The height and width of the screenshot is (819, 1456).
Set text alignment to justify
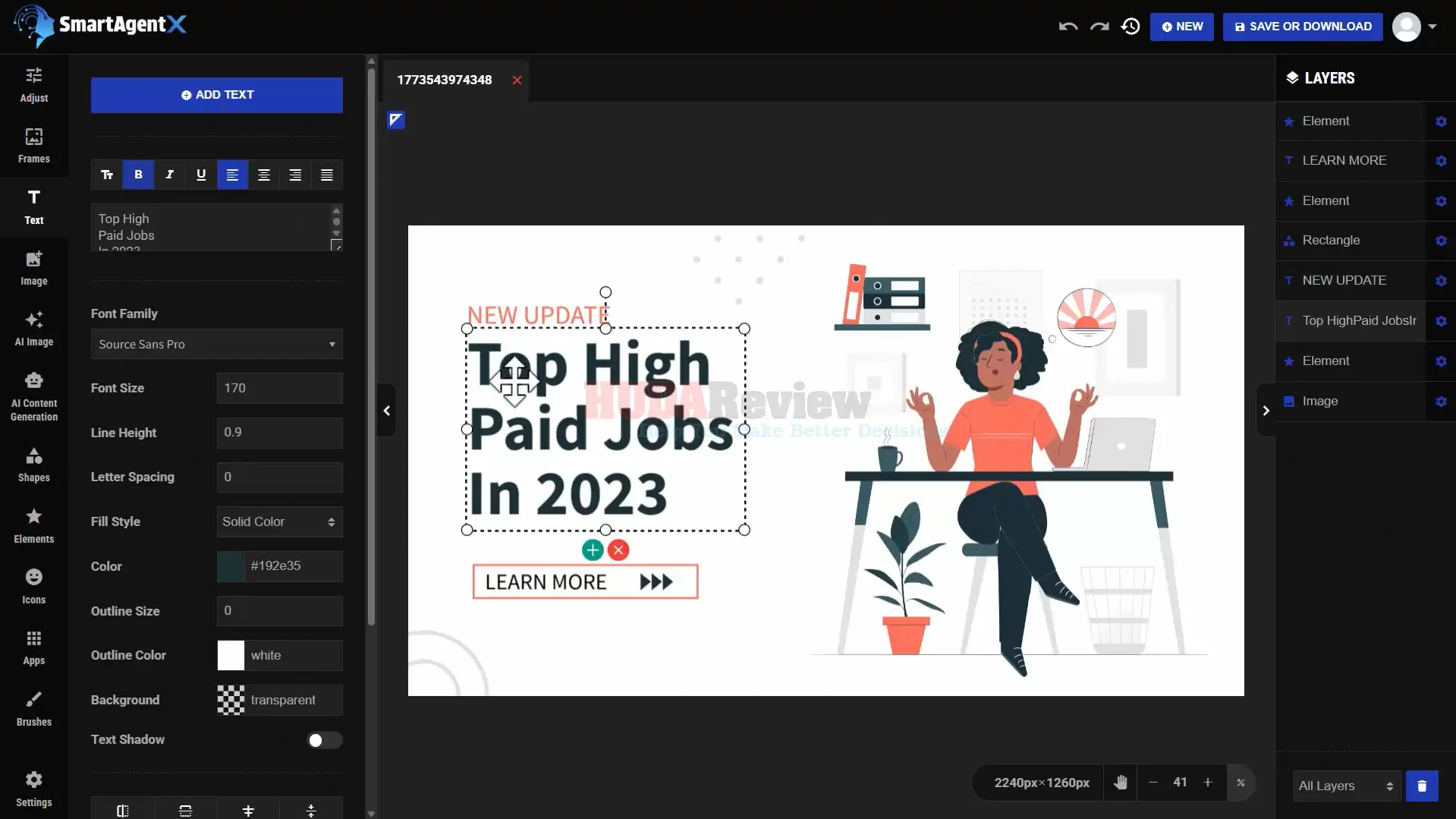(327, 175)
